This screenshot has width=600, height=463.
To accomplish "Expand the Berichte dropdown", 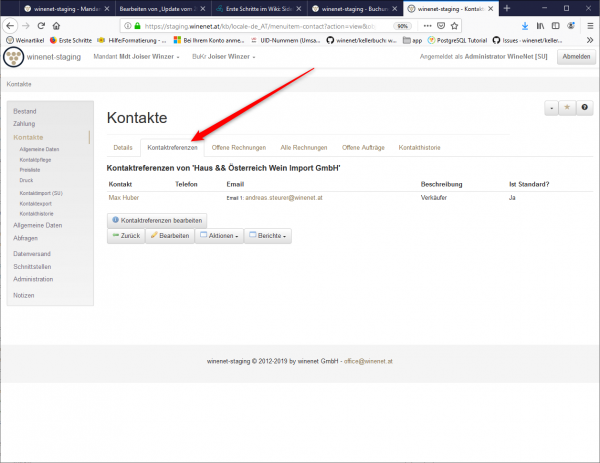I will 267,236.
